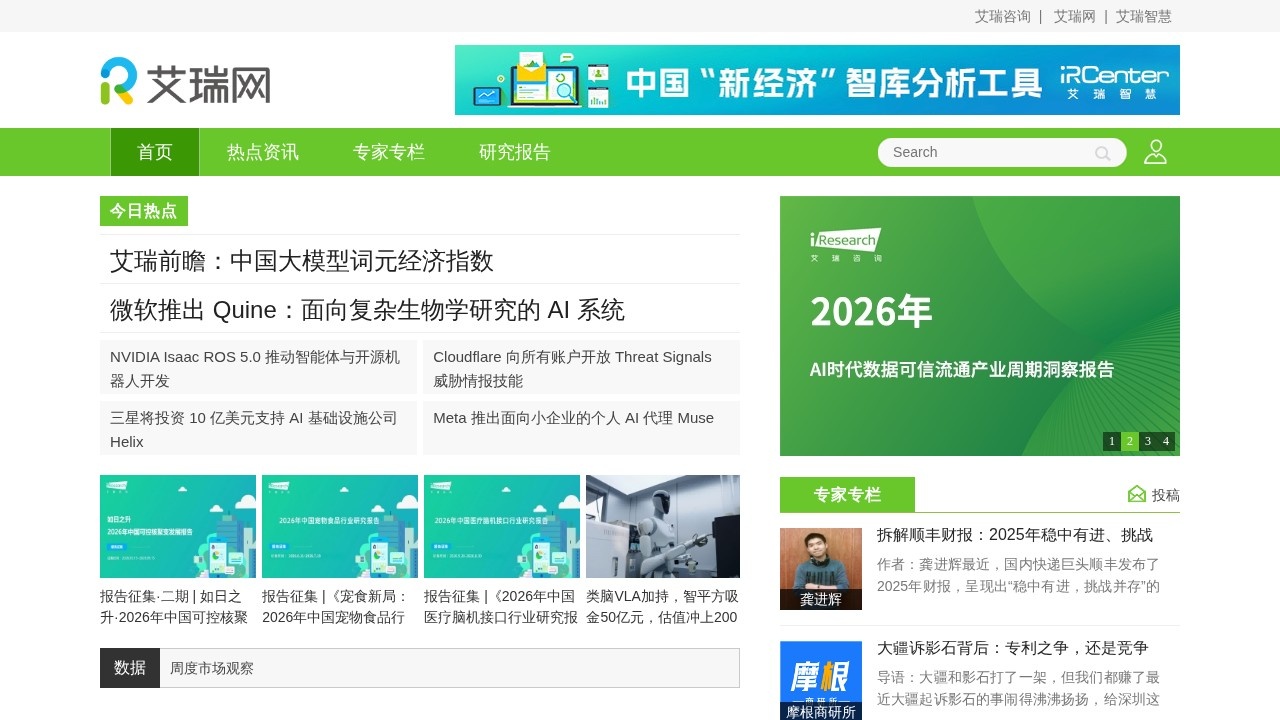1280x720 pixels.
Task: Open excerpt 作者：龚进辉最近，国内快递巨头
Action: (1019, 575)
